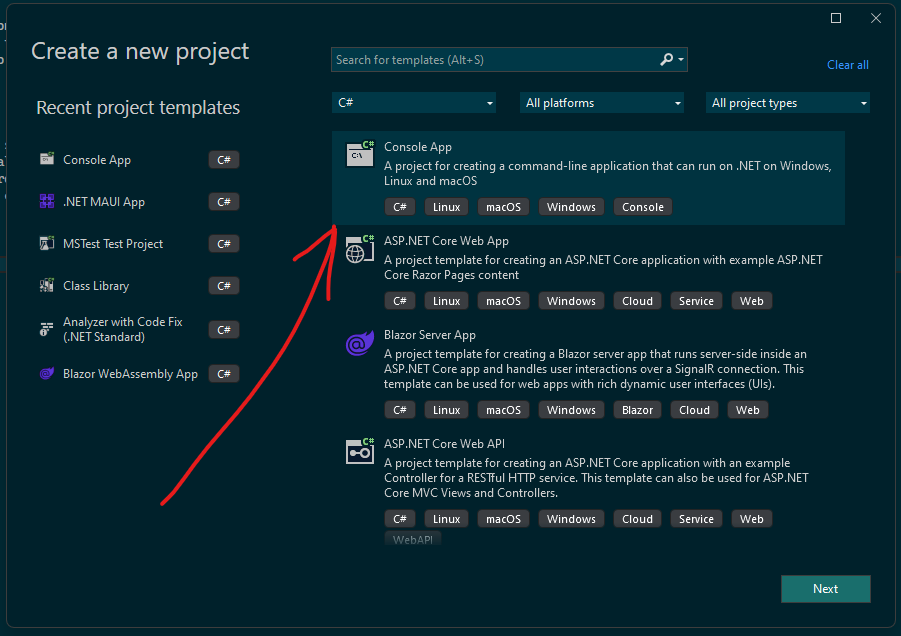Select the ASP.NET Core Web App title
901x636 pixels.
tap(446, 241)
